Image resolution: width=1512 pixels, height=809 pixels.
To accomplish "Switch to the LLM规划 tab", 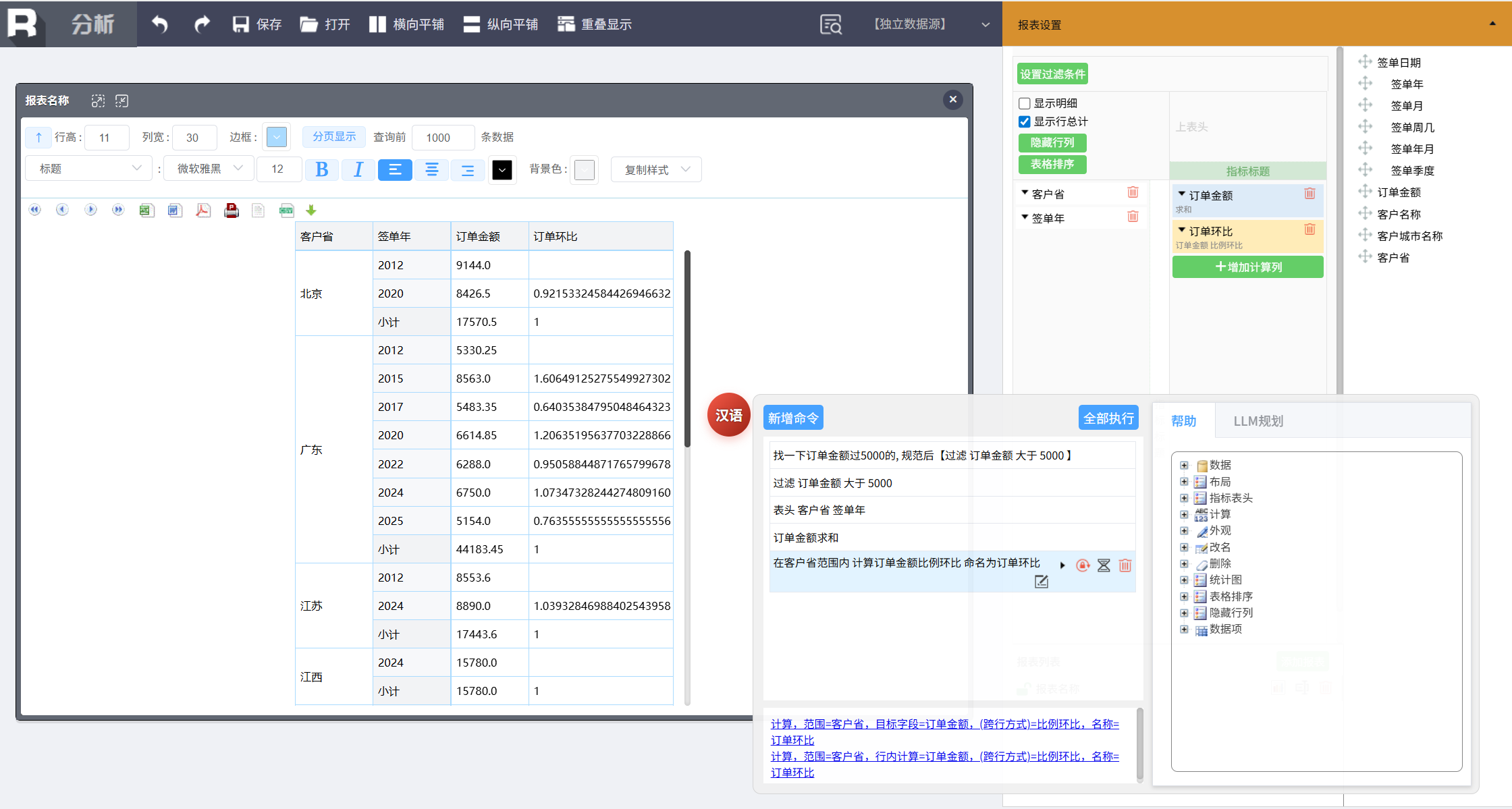I will coord(1258,421).
